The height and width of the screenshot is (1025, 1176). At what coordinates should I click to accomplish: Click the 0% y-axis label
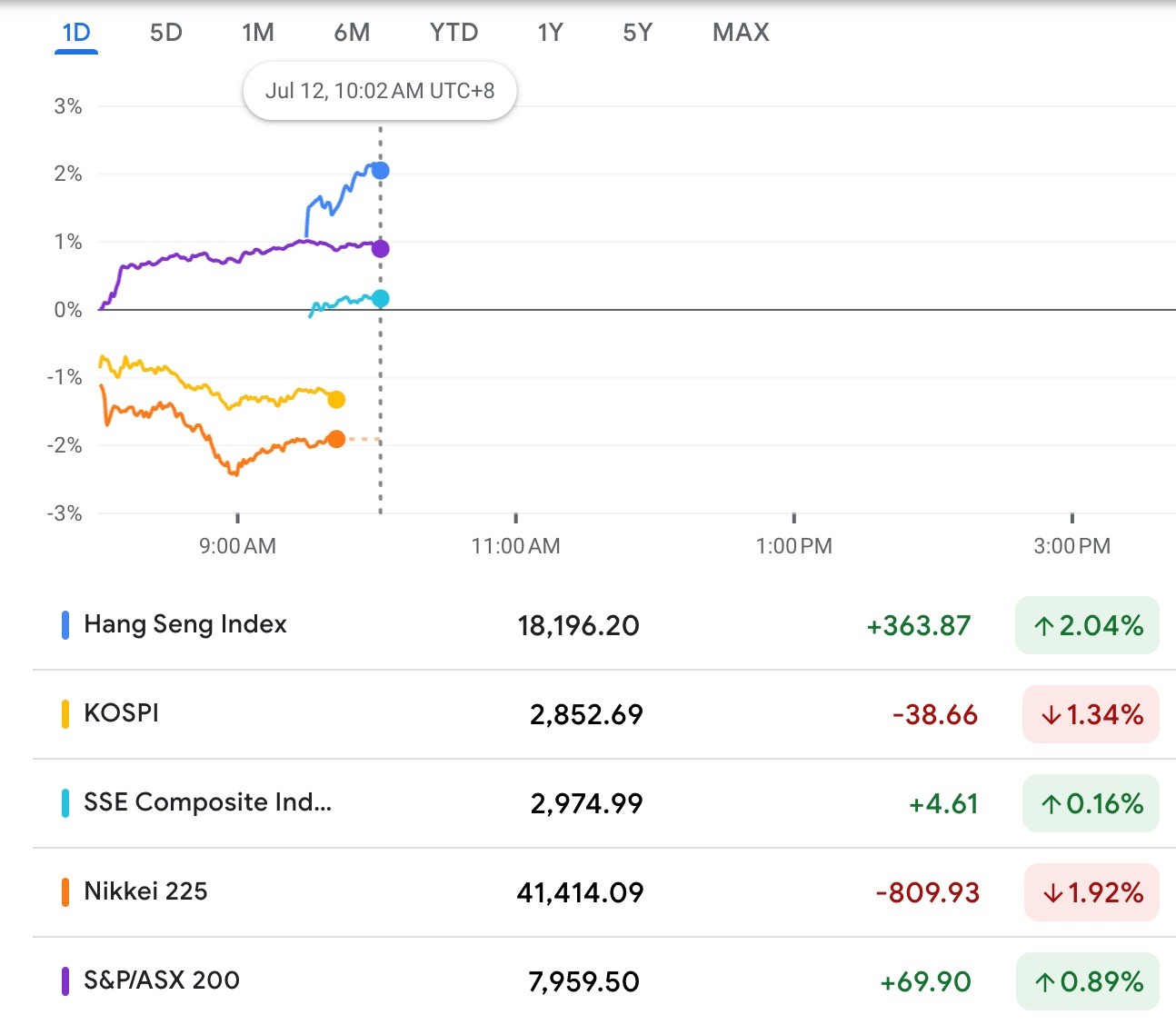68,310
